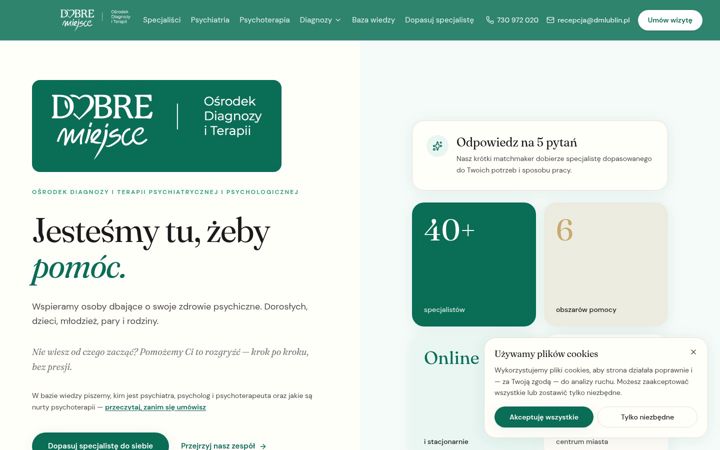Open the Specjaliści menu item
The height and width of the screenshot is (450, 720).
point(162,20)
